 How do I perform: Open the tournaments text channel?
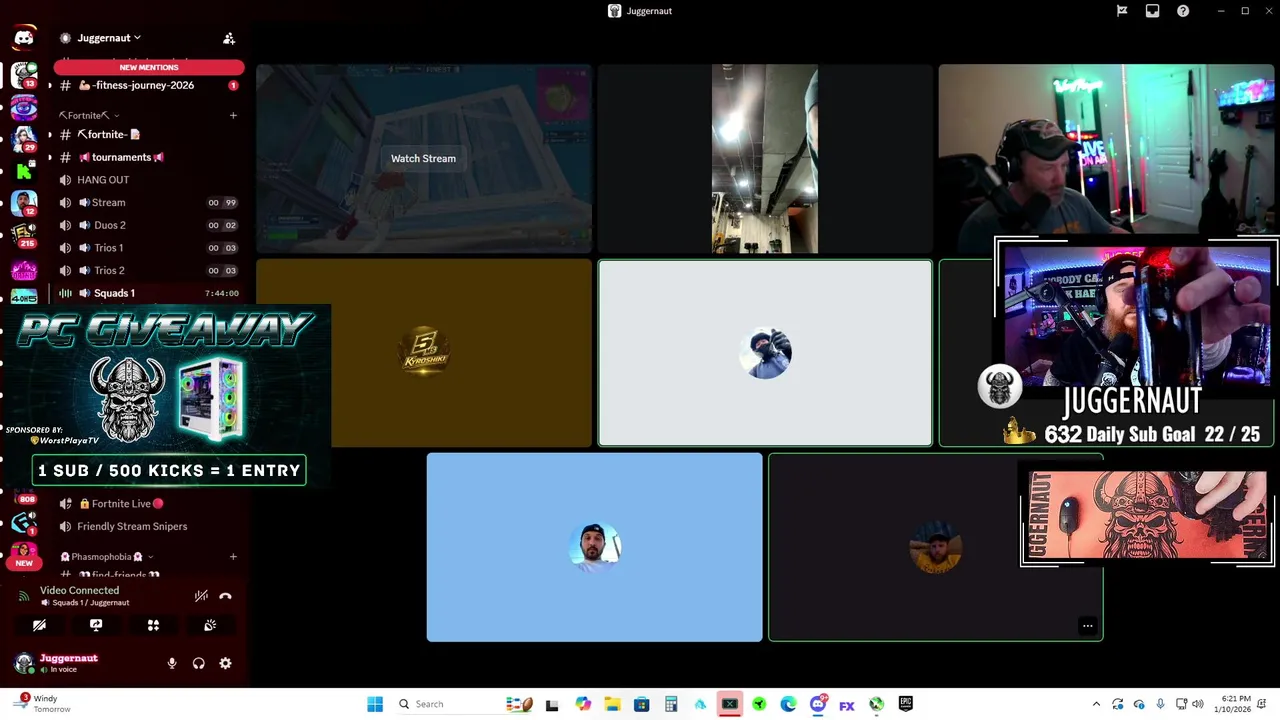pos(149,157)
